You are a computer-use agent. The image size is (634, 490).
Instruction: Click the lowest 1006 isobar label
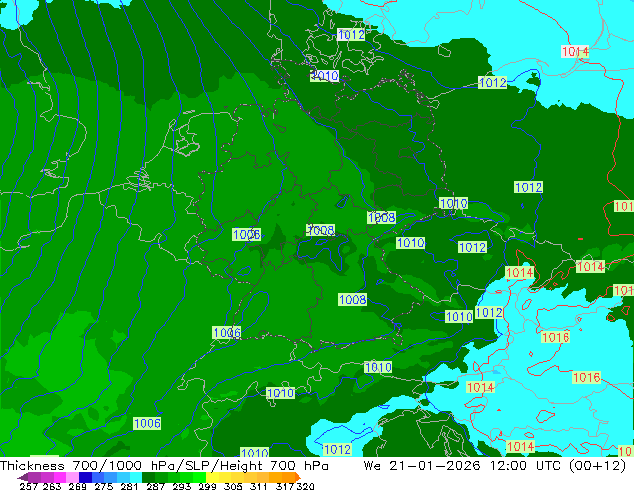pyautogui.click(x=147, y=423)
